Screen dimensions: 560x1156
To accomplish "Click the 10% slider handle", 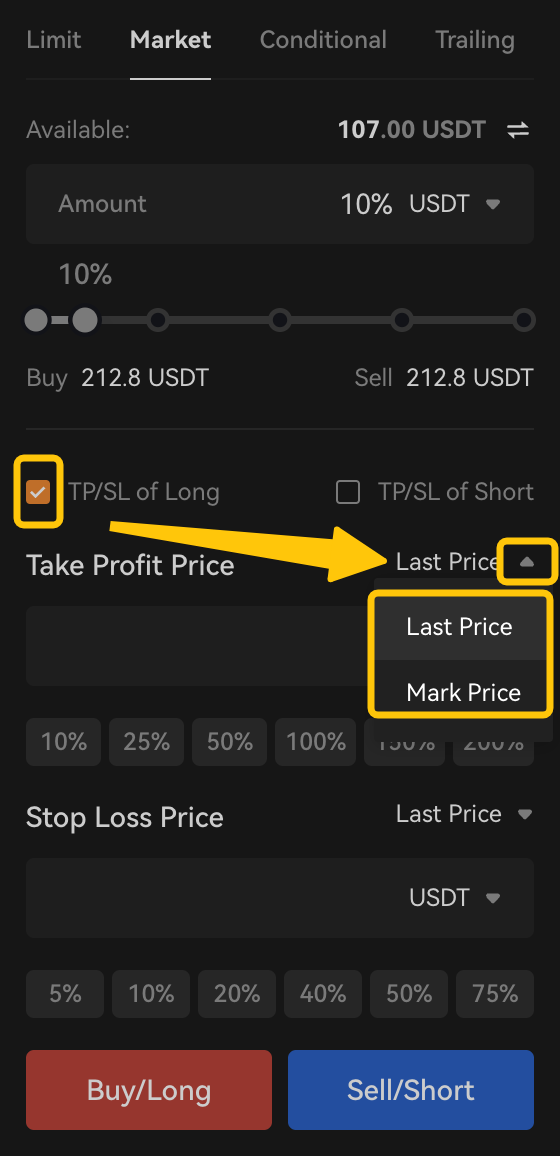I will coord(85,321).
